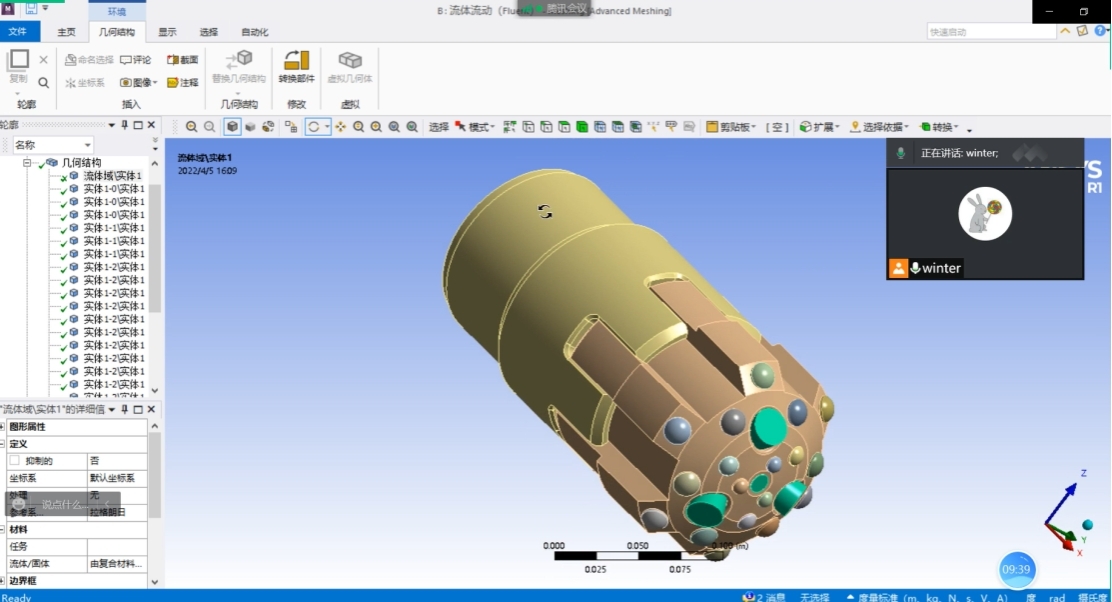Click the search magnifier in outline ribbon group
Viewport: 1112px width, 602px height.
(43, 82)
